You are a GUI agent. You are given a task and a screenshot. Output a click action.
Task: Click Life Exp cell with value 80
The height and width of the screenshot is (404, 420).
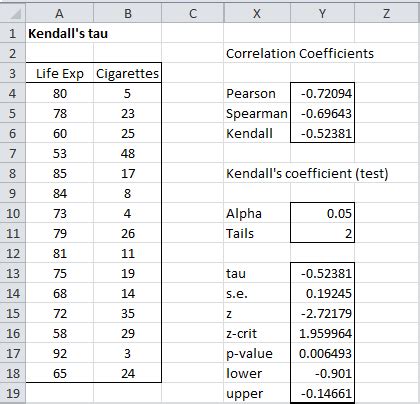coord(60,93)
